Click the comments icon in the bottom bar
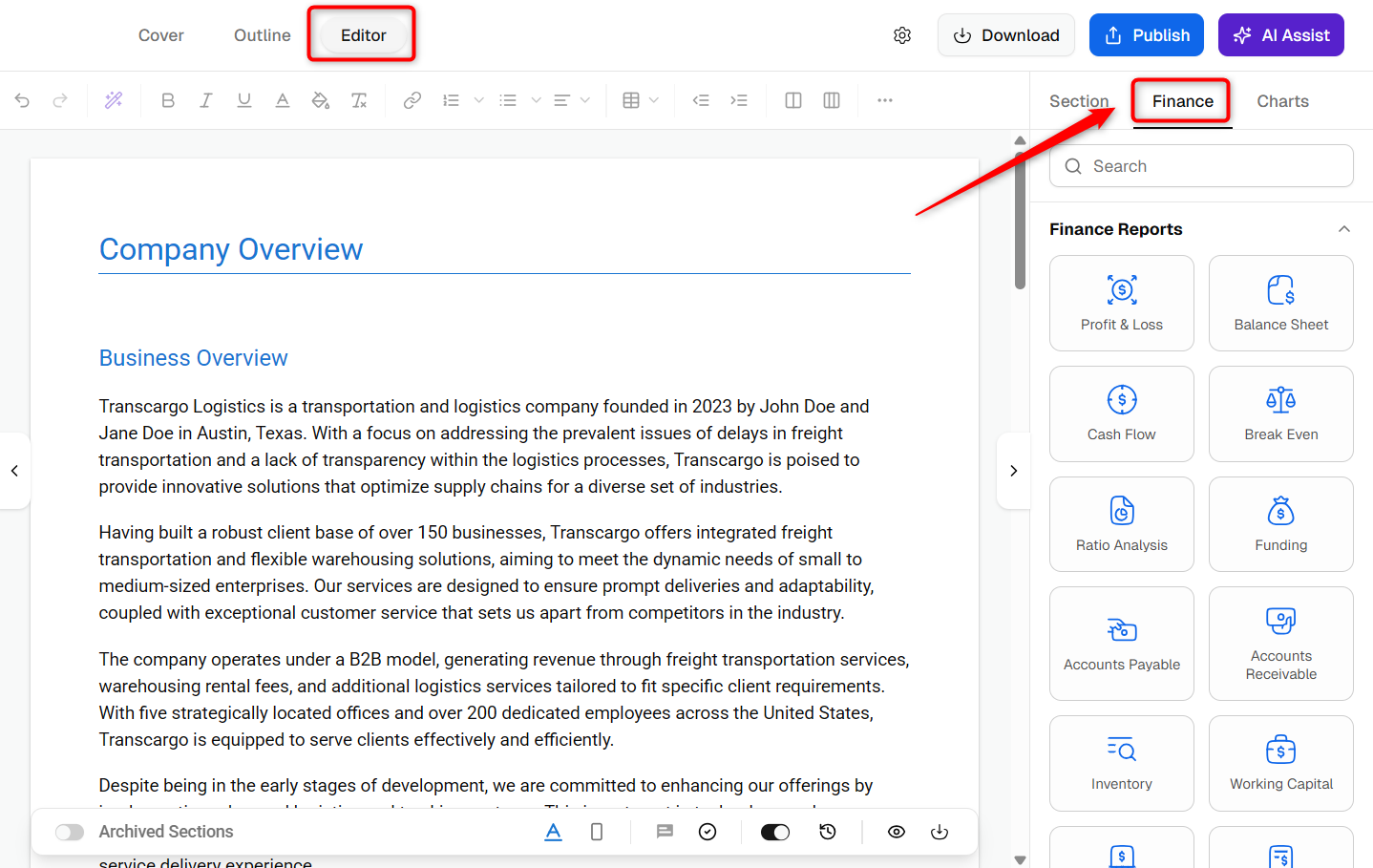 pyautogui.click(x=665, y=832)
